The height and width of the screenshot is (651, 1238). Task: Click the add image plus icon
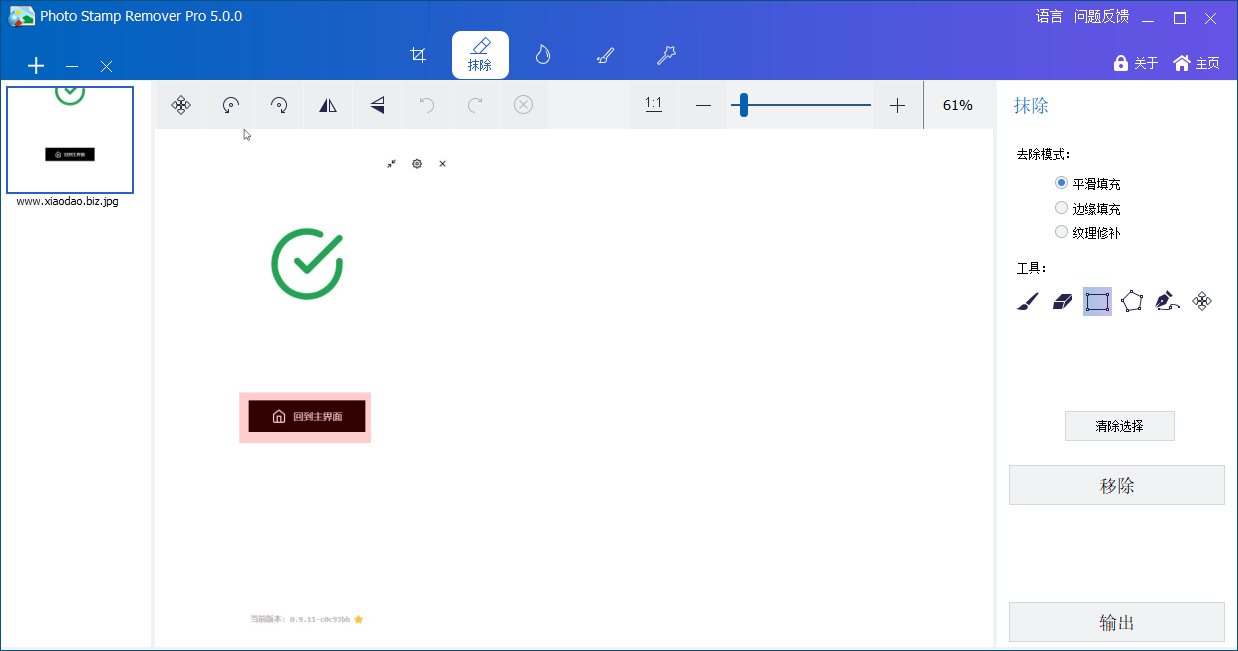pyautogui.click(x=36, y=66)
